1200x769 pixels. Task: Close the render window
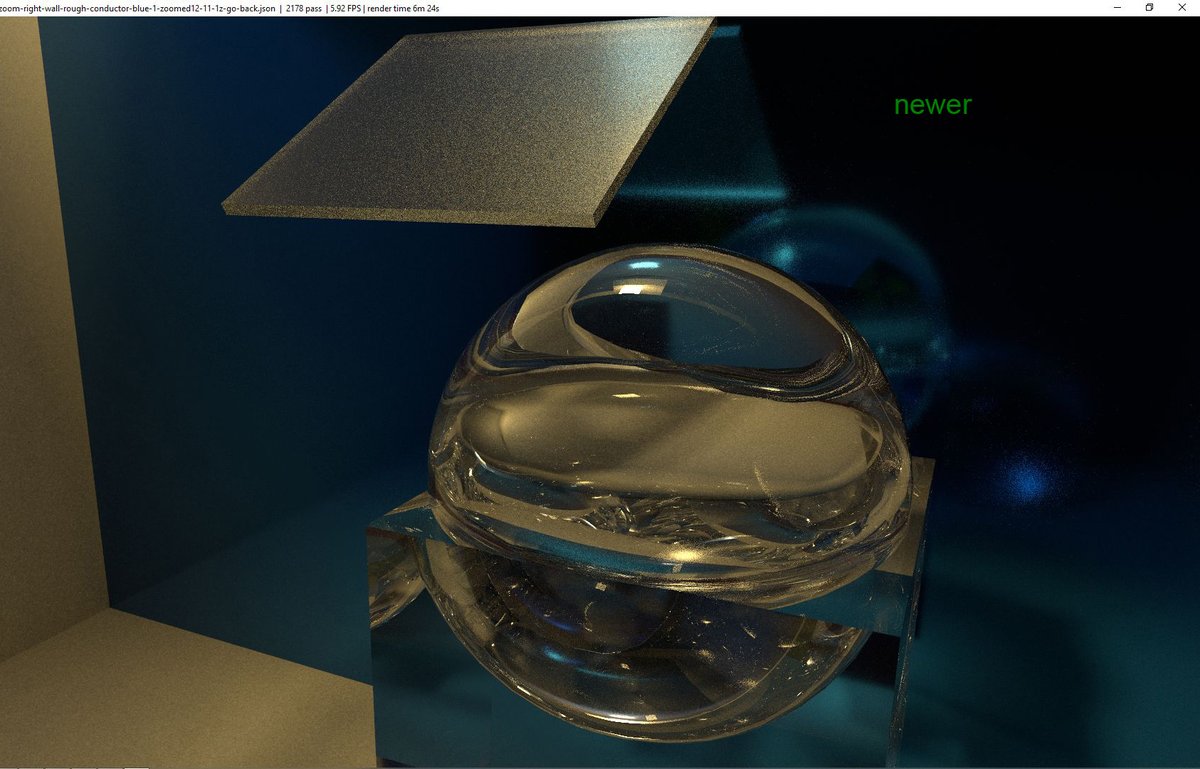pyautogui.click(x=1183, y=7)
